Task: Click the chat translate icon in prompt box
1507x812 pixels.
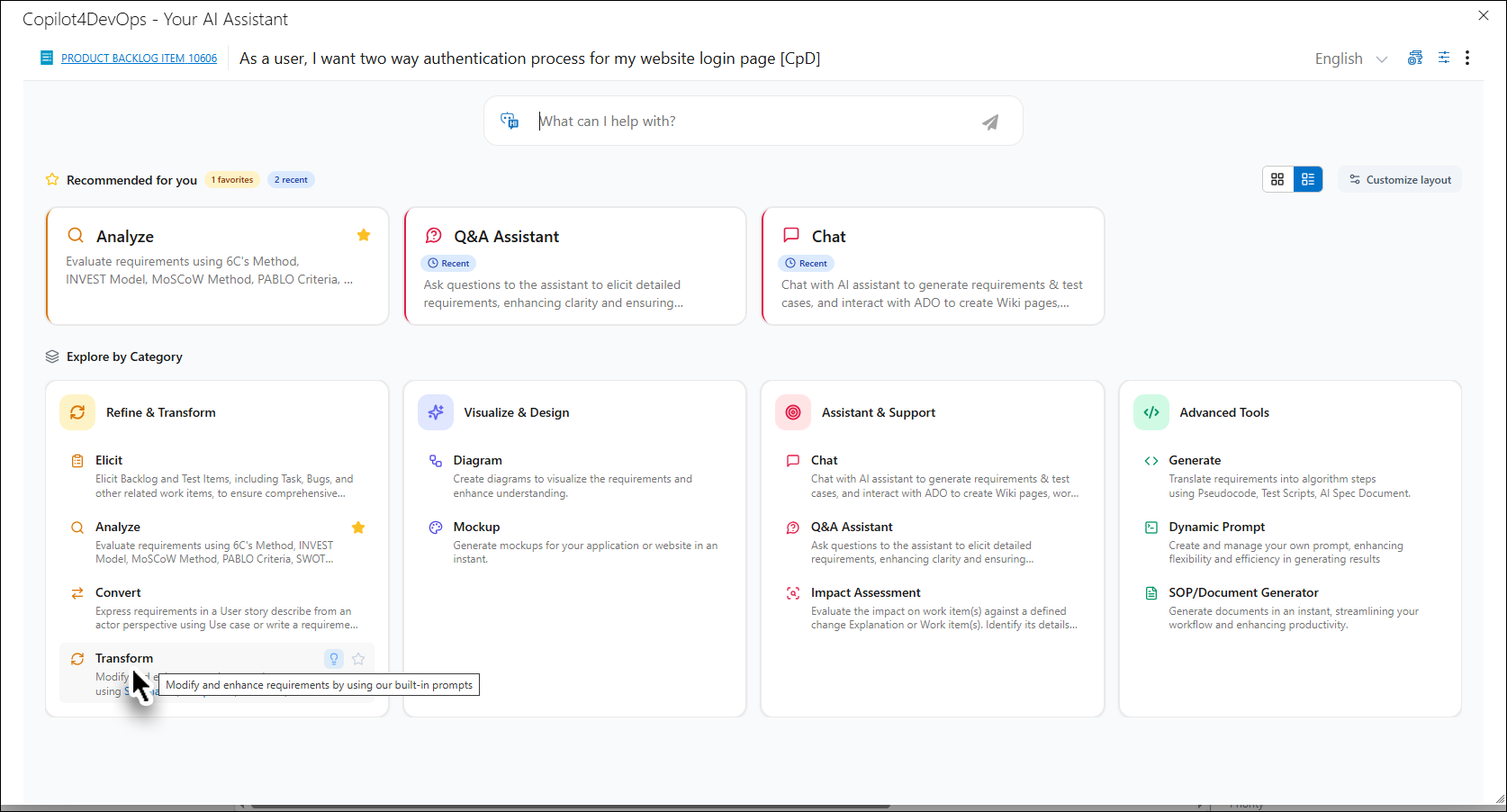Action: (510, 121)
